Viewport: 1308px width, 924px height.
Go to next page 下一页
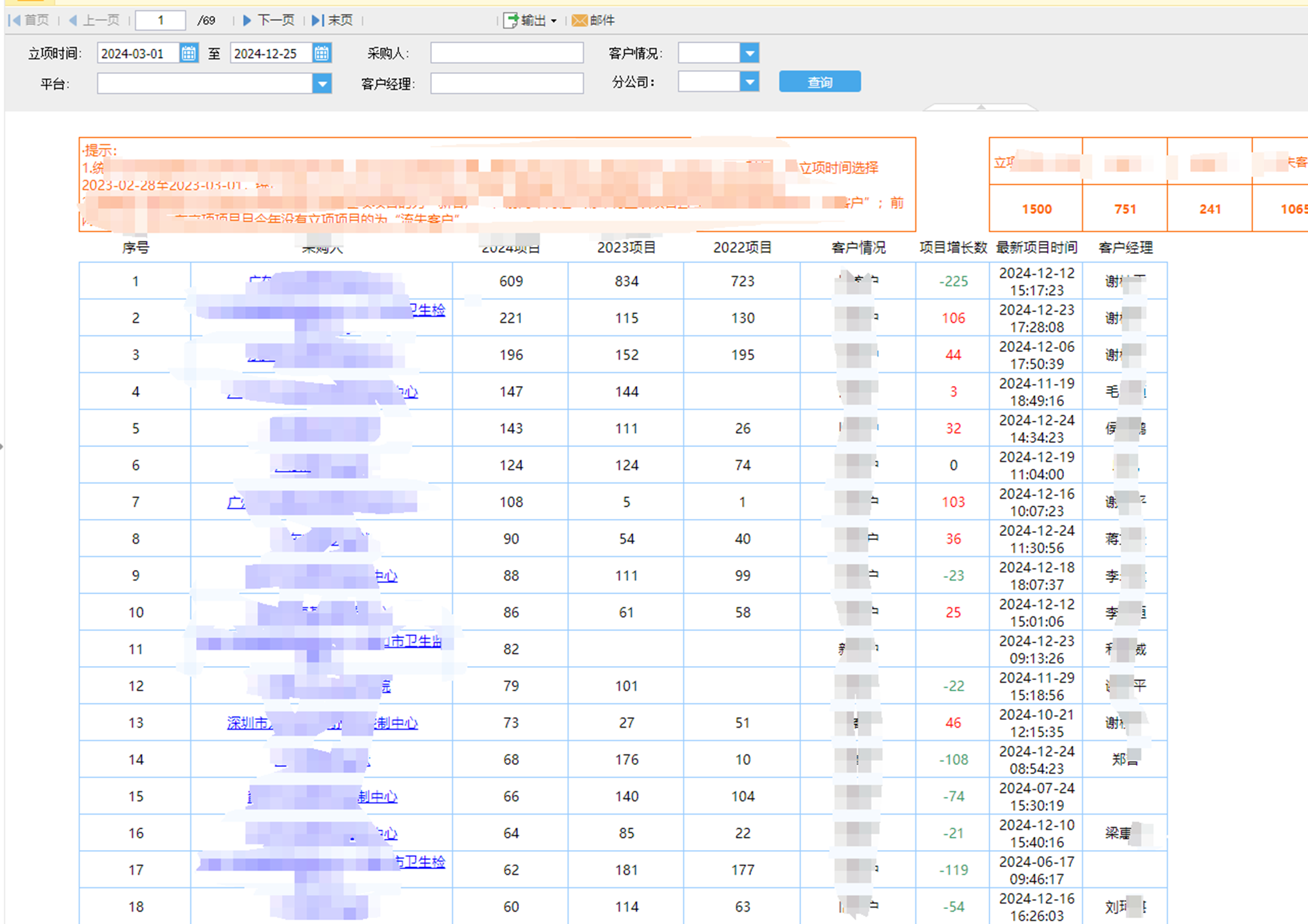point(269,20)
